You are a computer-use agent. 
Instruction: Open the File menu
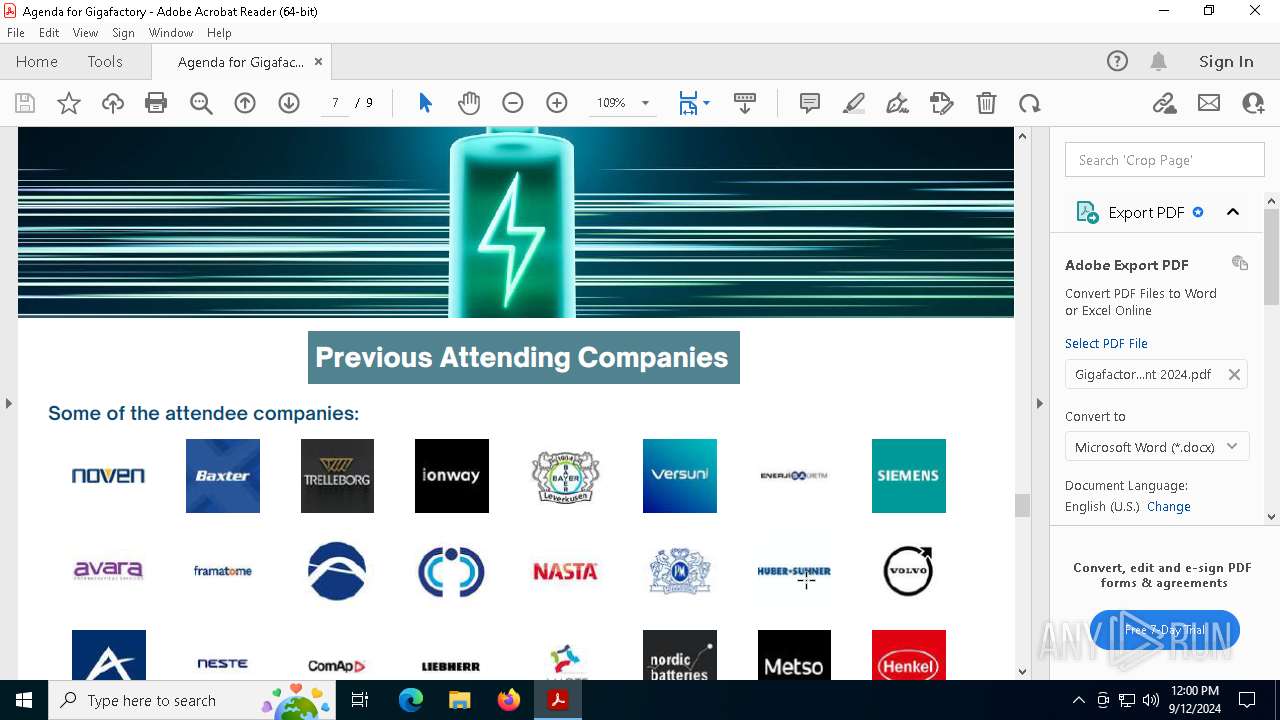(x=16, y=33)
